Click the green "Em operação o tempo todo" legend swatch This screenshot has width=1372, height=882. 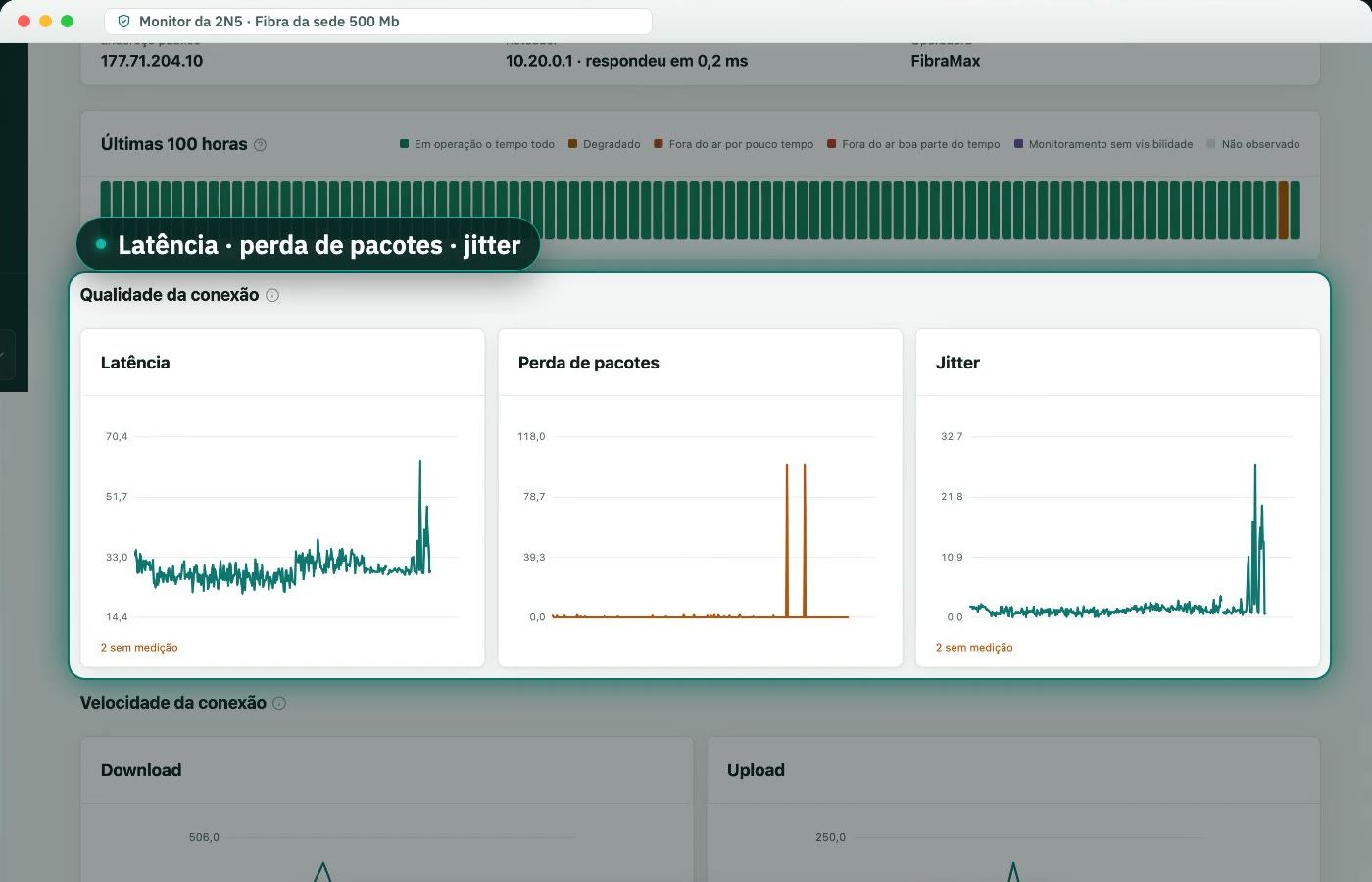click(404, 144)
